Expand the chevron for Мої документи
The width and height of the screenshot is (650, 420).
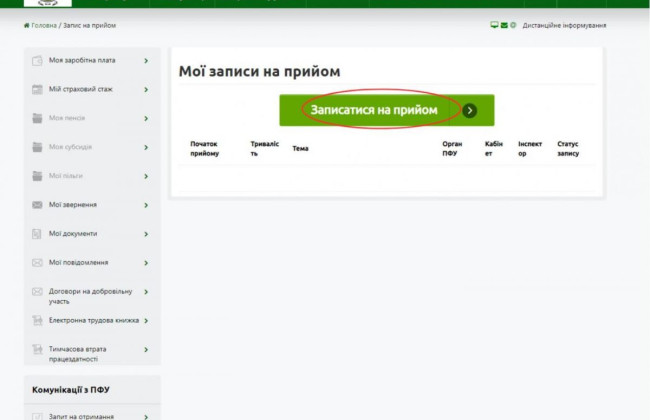146,234
